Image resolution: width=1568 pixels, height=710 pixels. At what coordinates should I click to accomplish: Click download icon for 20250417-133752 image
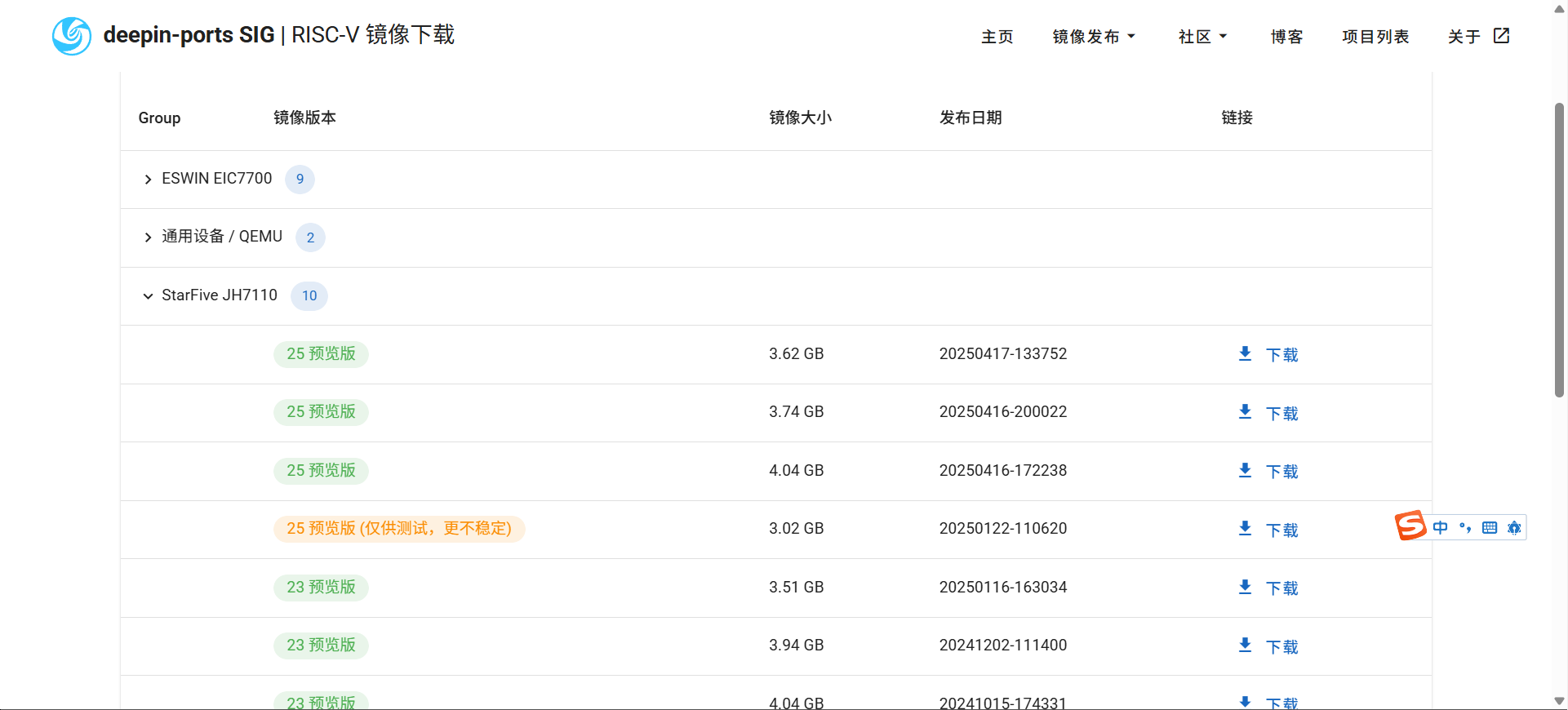pos(1245,354)
